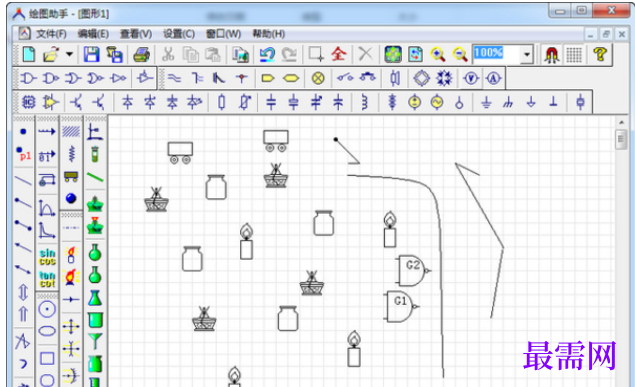Select the ammeter A symbol
Image resolution: width=635 pixels, height=387 pixels.
[493, 78]
